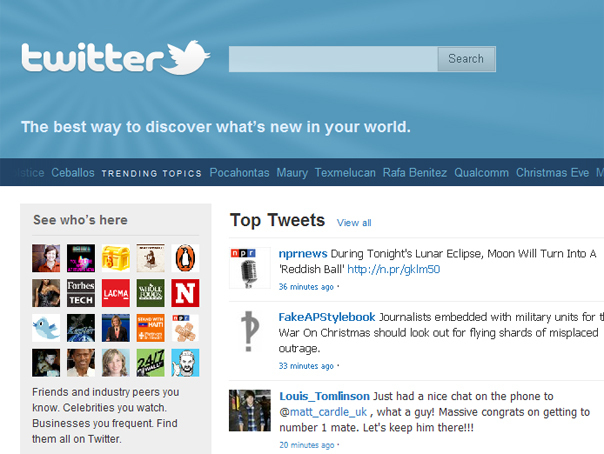
Task: Select the Maury trending topic
Action: pyautogui.click(x=292, y=173)
